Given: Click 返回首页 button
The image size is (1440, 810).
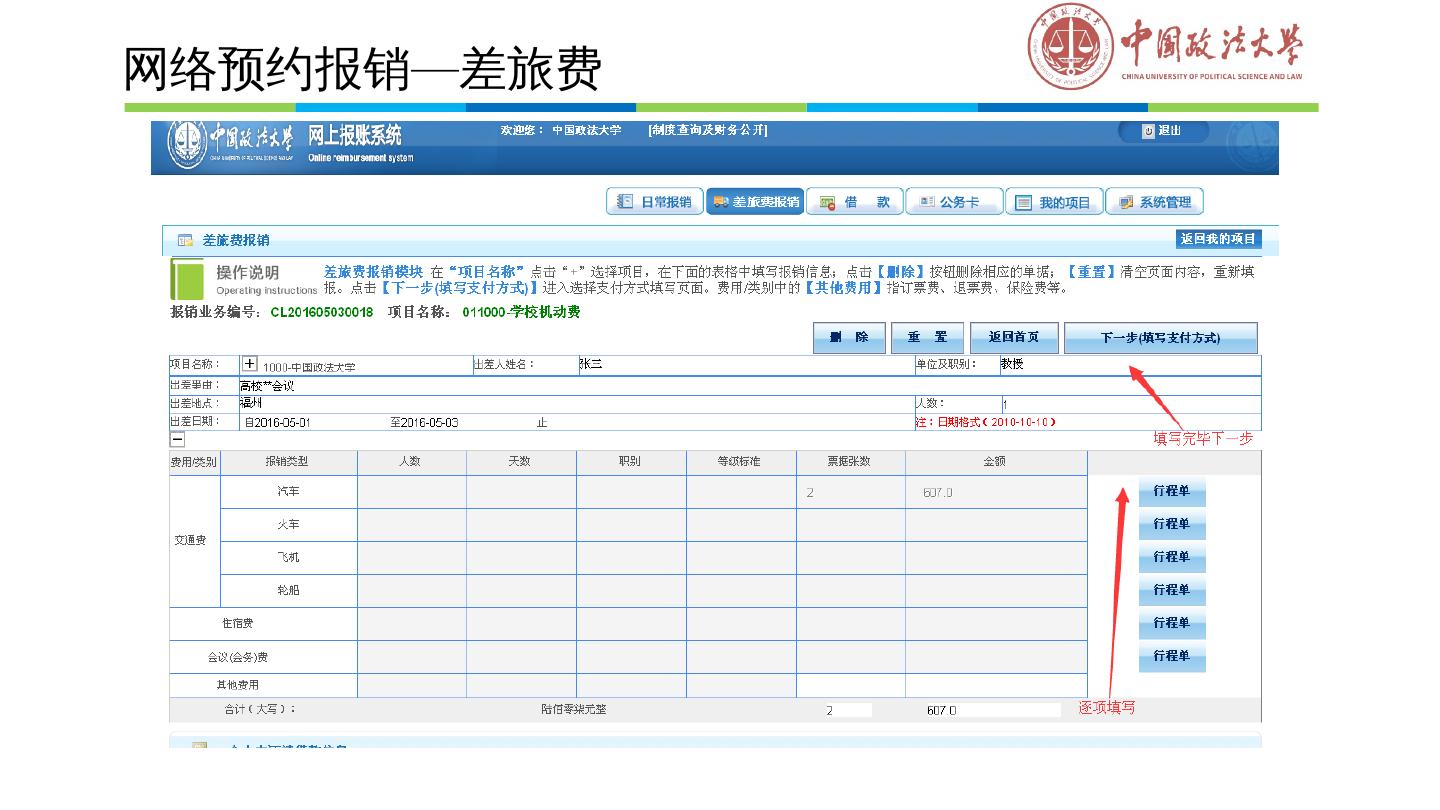Looking at the screenshot, I should 1013,338.
